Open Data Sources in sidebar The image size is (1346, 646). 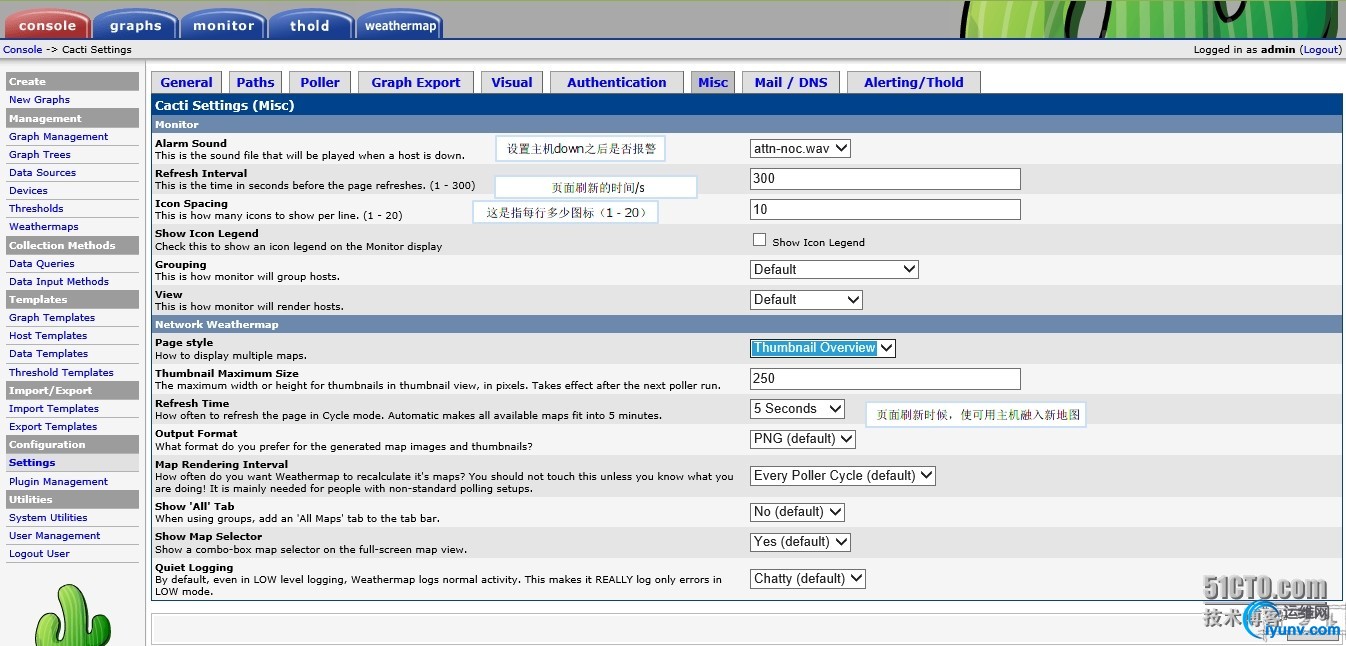[x=42, y=173]
